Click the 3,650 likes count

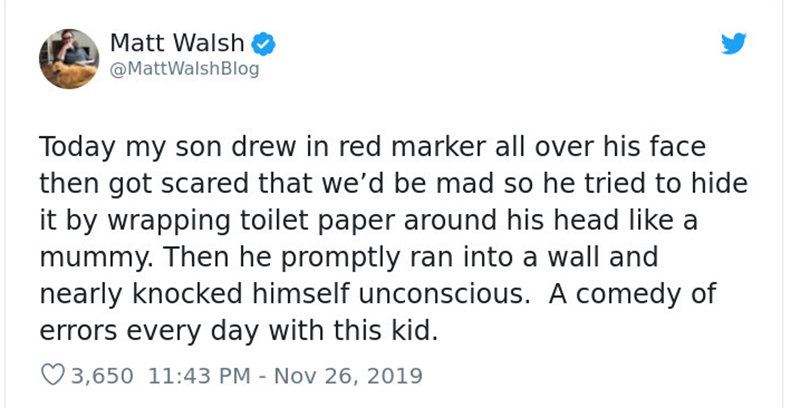[x=102, y=376]
